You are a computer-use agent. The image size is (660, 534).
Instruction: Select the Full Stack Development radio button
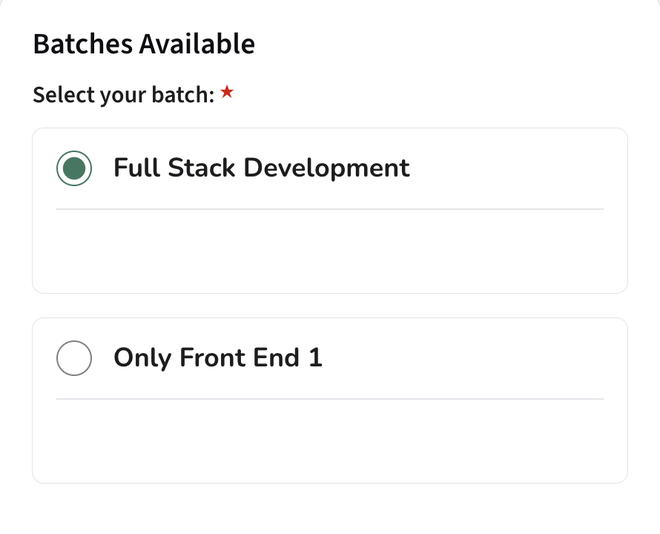[74, 168]
